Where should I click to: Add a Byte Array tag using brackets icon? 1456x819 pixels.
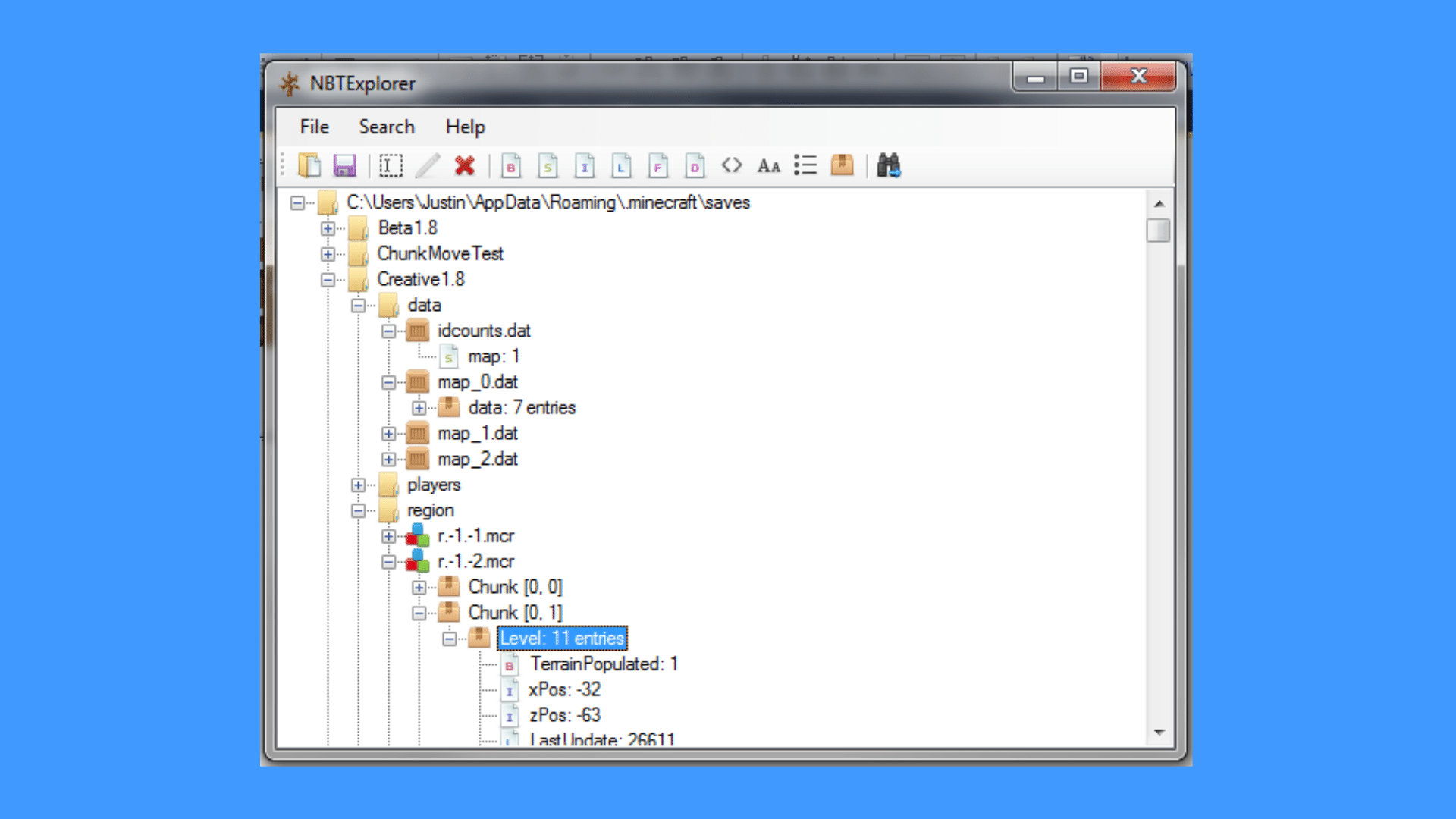pyautogui.click(x=732, y=165)
